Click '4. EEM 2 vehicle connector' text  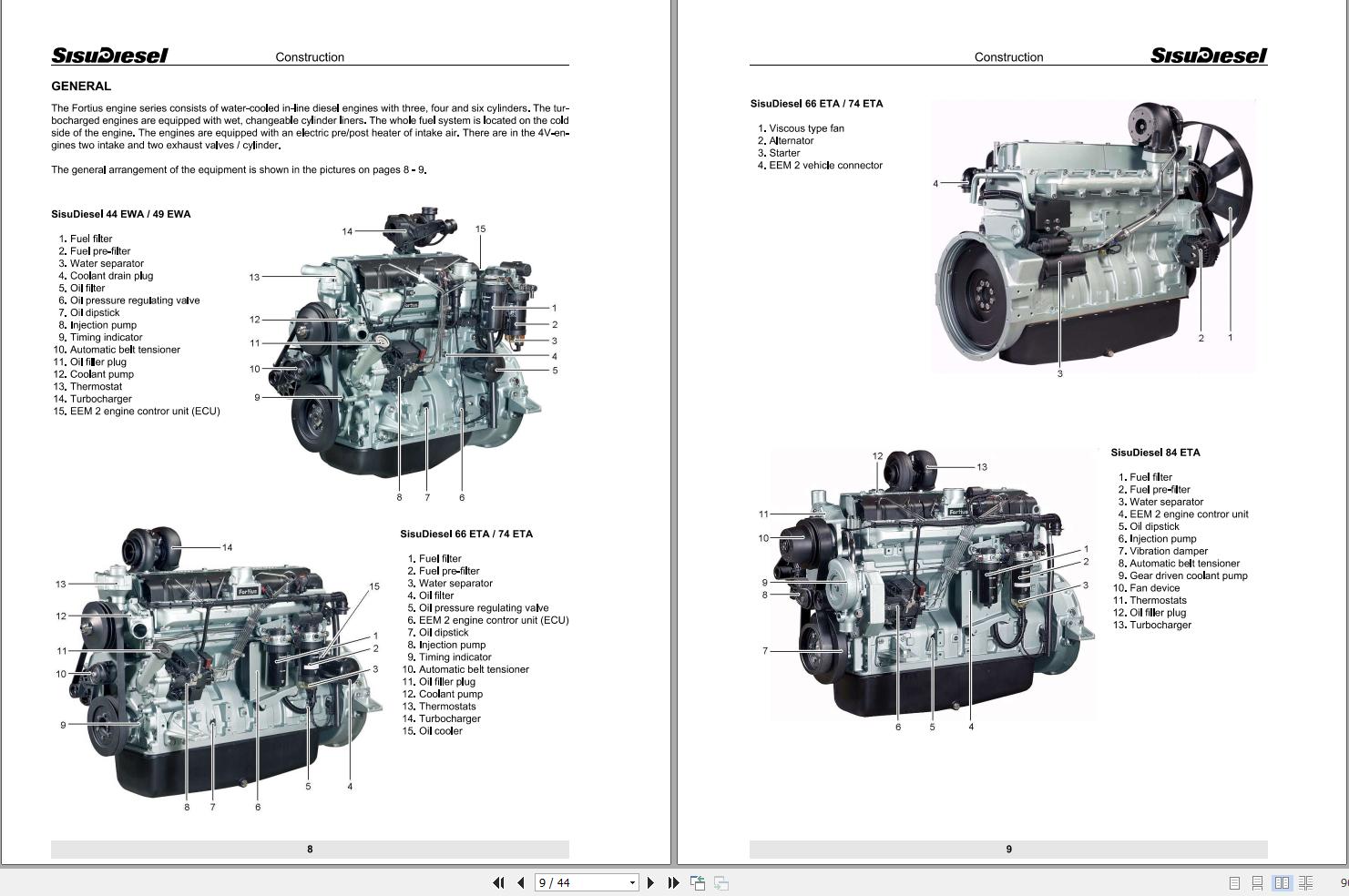[x=820, y=166]
